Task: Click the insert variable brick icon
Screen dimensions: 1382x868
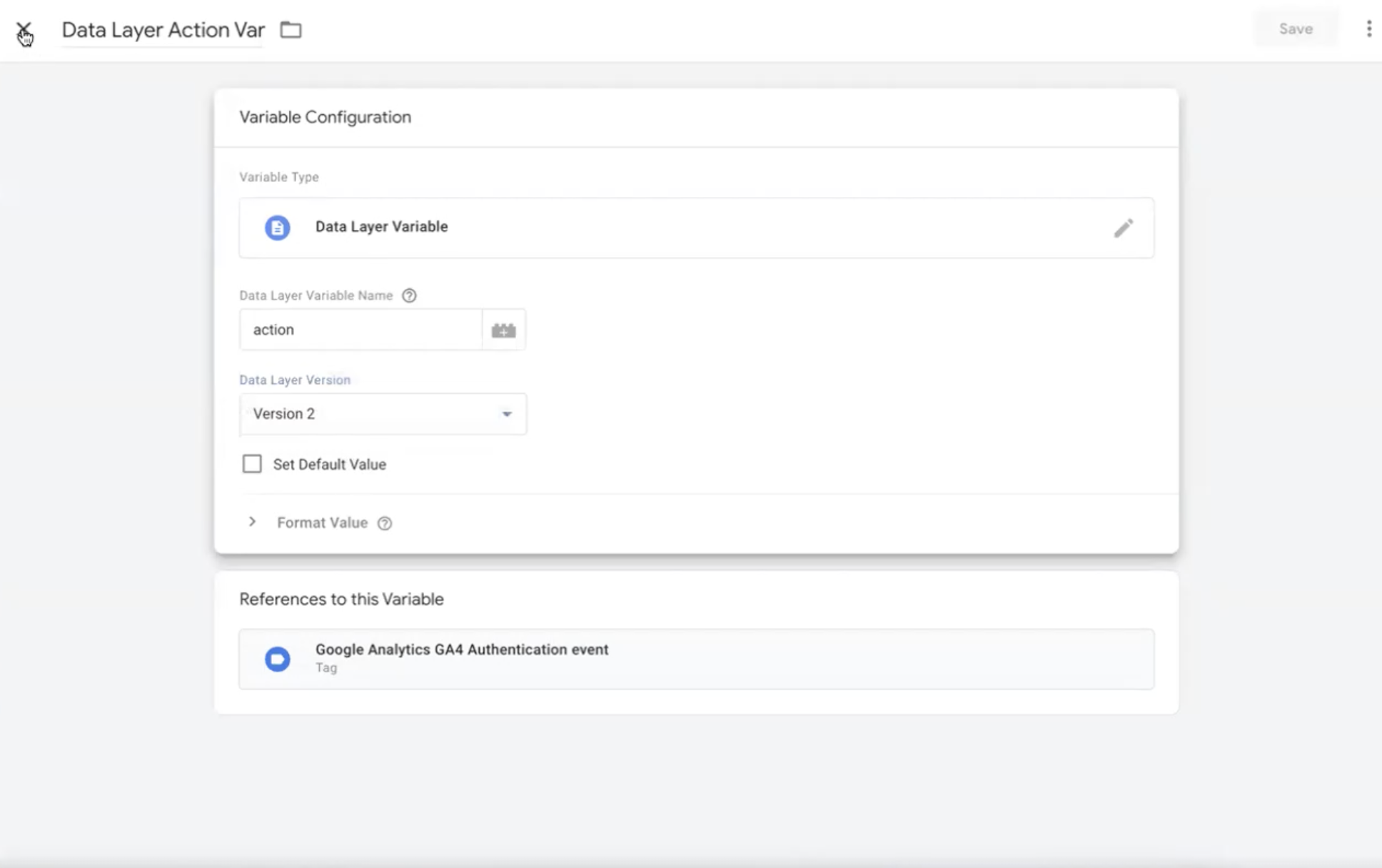Action: pyautogui.click(x=503, y=330)
